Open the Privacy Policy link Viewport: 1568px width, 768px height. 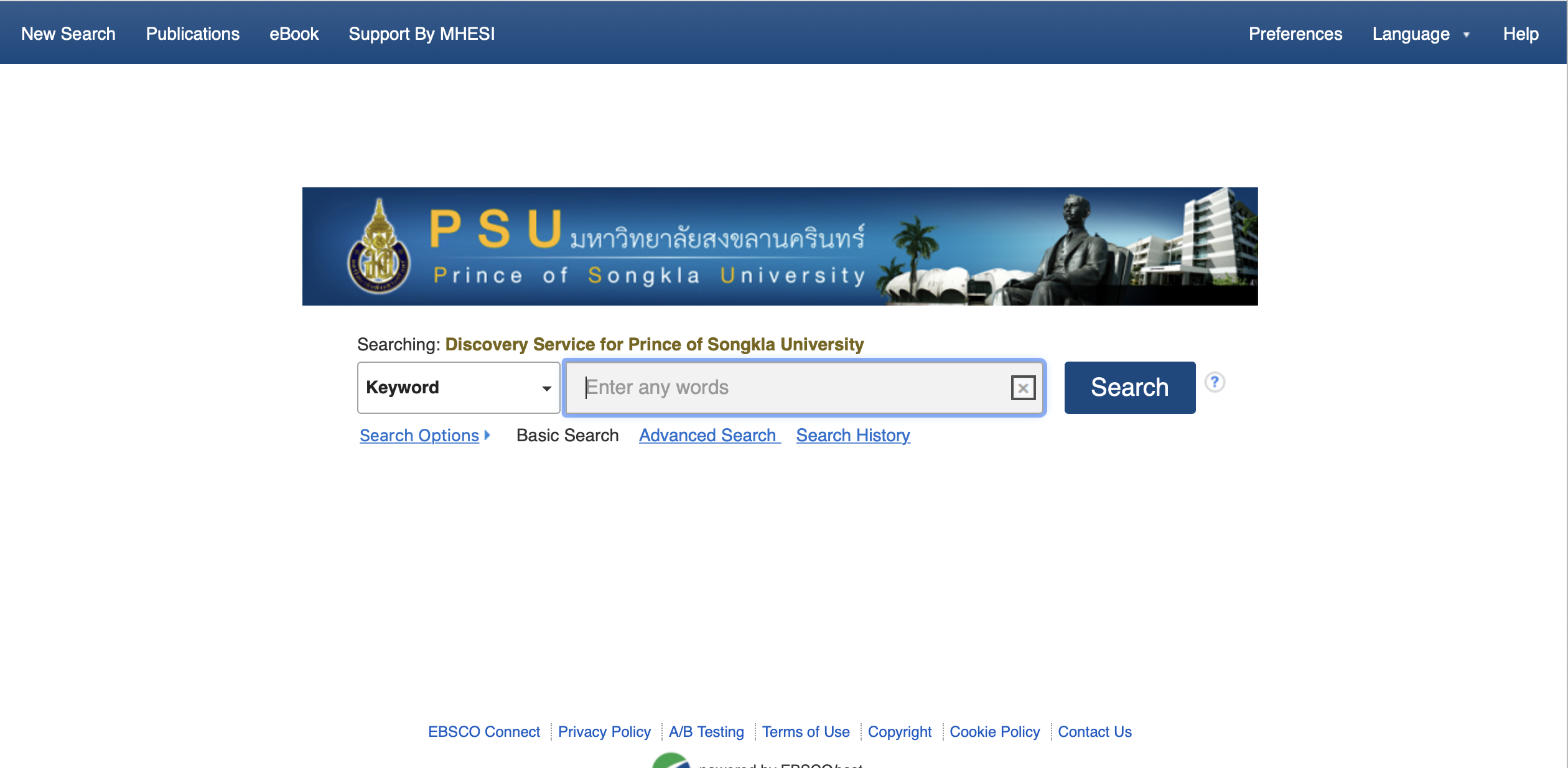604,731
